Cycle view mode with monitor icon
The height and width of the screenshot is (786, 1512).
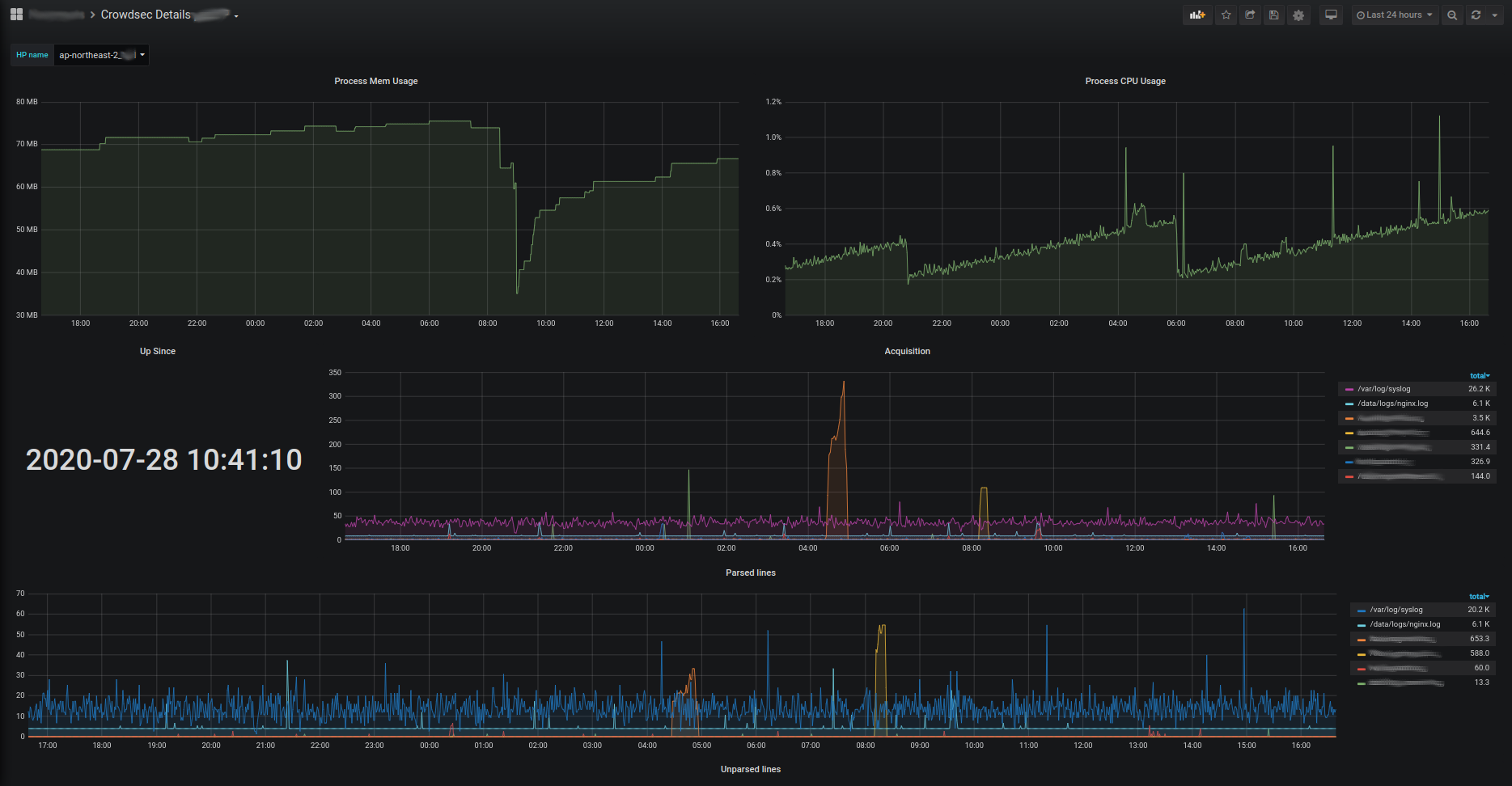(x=1331, y=15)
